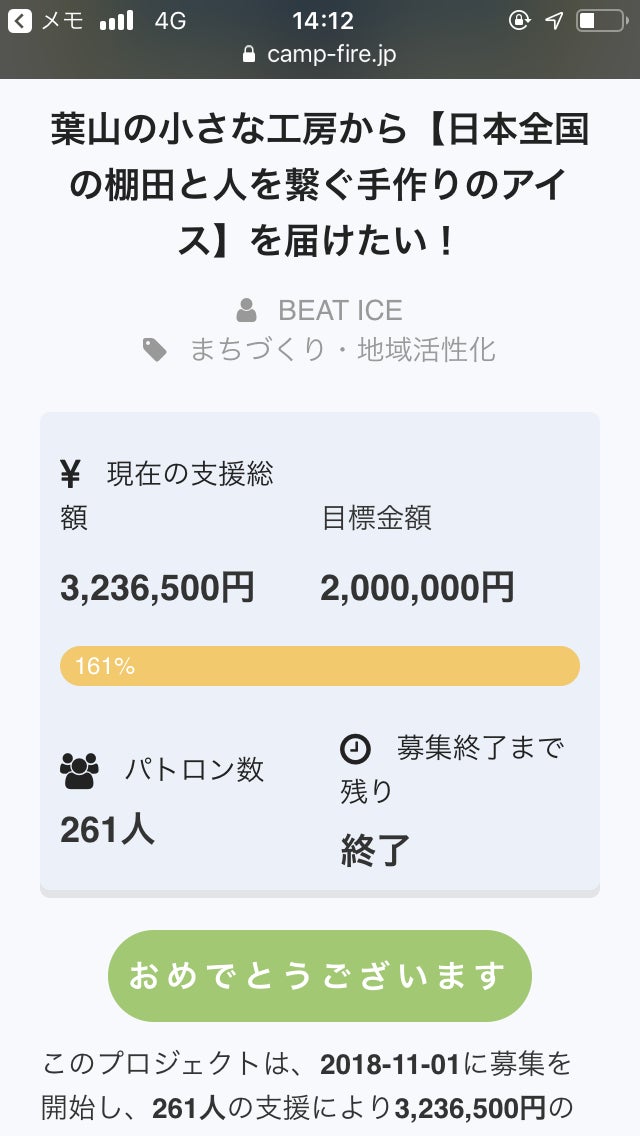Tap the 2,000,000円 goal amount
This screenshot has width=640, height=1136.
[417, 588]
